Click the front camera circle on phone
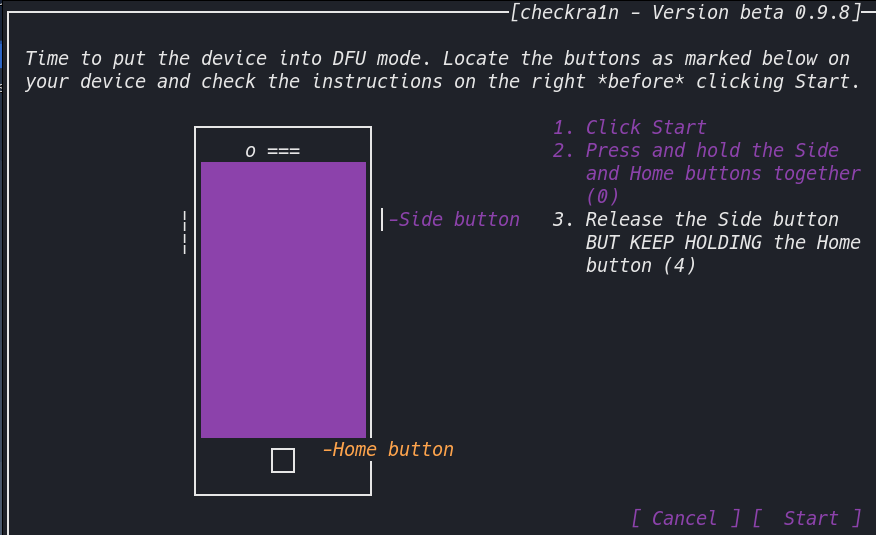The width and height of the screenshot is (876, 535). pyautogui.click(x=250, y=152)
